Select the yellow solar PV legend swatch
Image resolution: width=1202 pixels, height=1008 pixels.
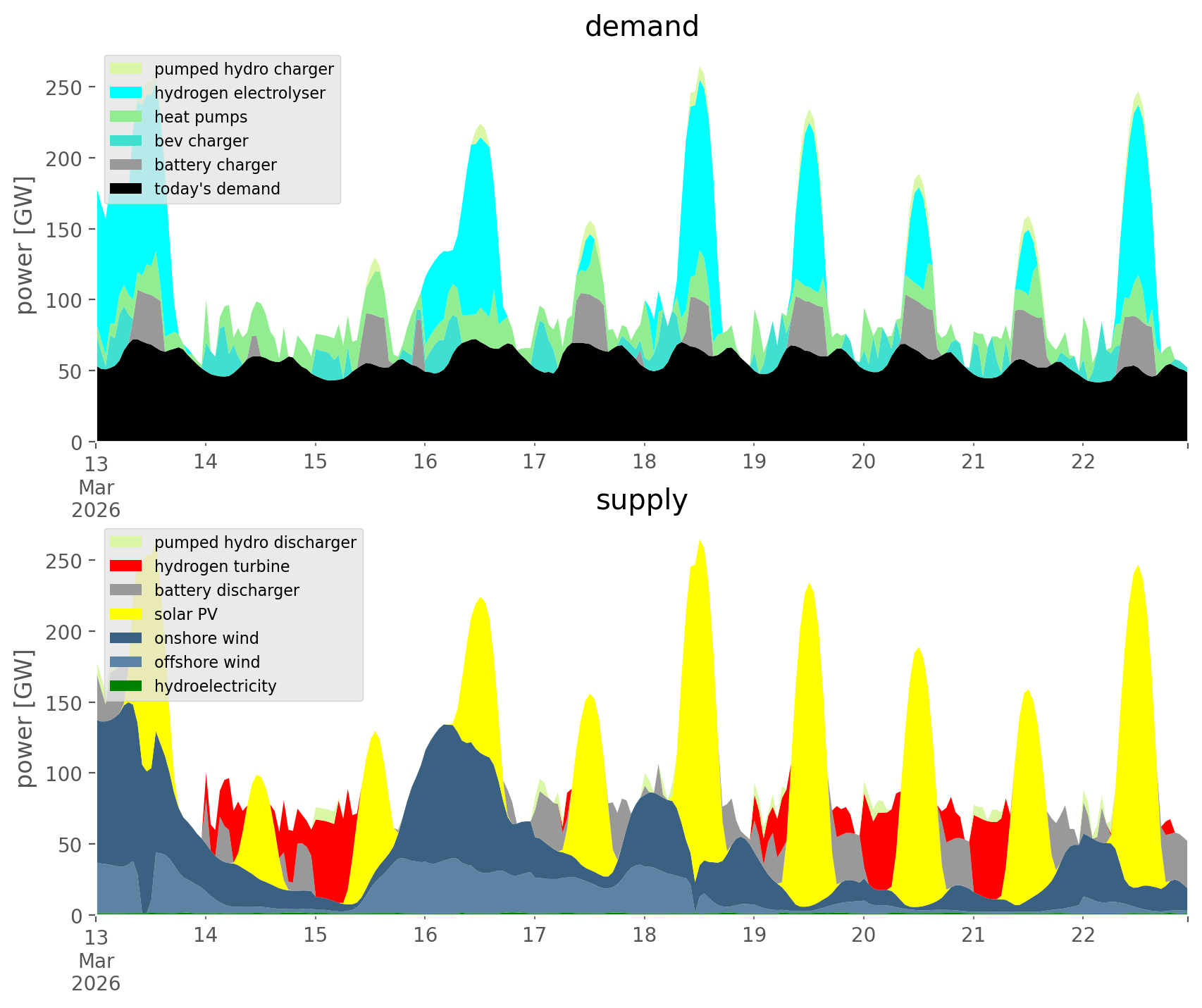(127, 614)
